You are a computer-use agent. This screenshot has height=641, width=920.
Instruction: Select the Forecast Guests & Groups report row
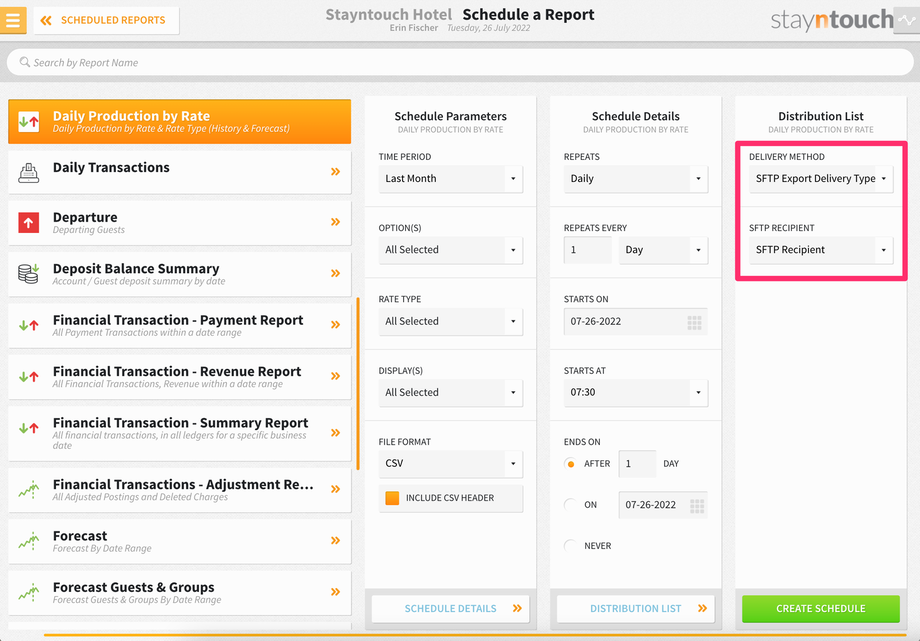point(180,592)
